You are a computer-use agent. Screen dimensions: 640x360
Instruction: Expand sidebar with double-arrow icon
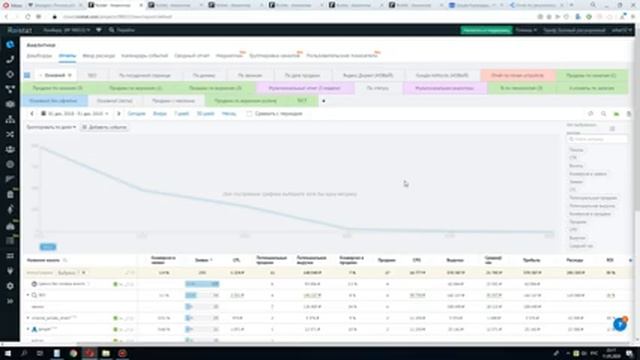[10, 301]
